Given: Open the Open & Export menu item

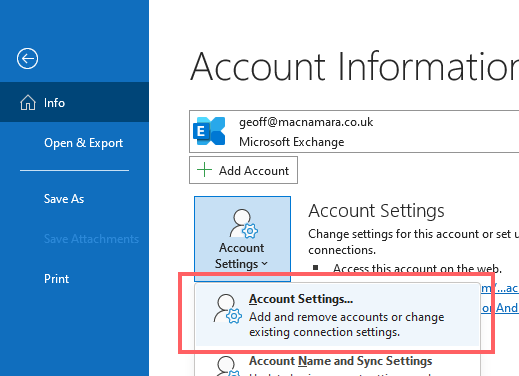Looking at the screenshot, I should pyautogui.click(x=83, y=143).
